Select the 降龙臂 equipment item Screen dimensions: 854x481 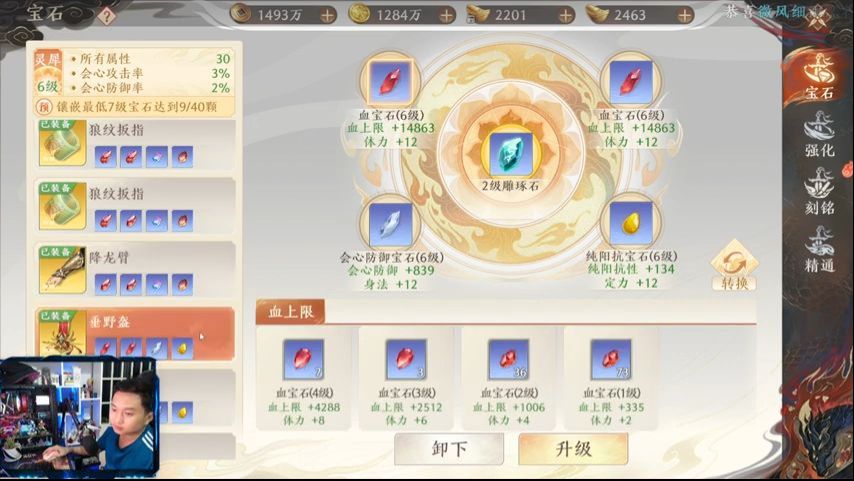tap(135, 271)
